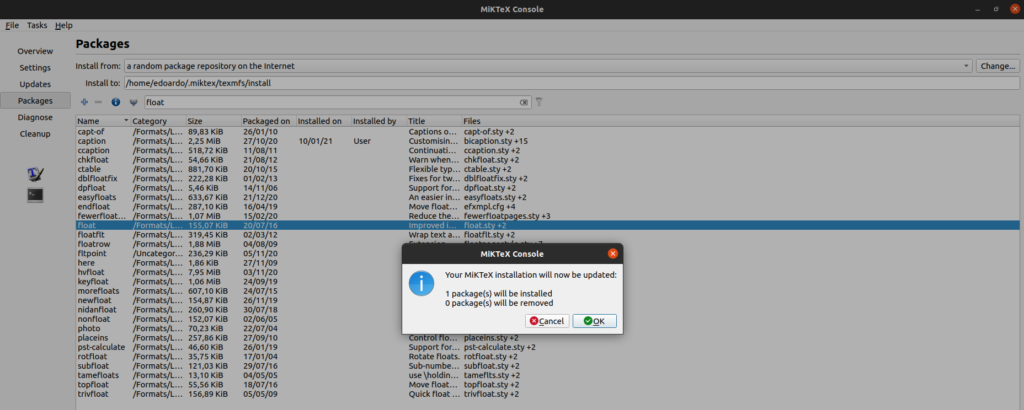Select the caption package row
The height and width of the screenshot is (410, 1024).
point(548,140)
